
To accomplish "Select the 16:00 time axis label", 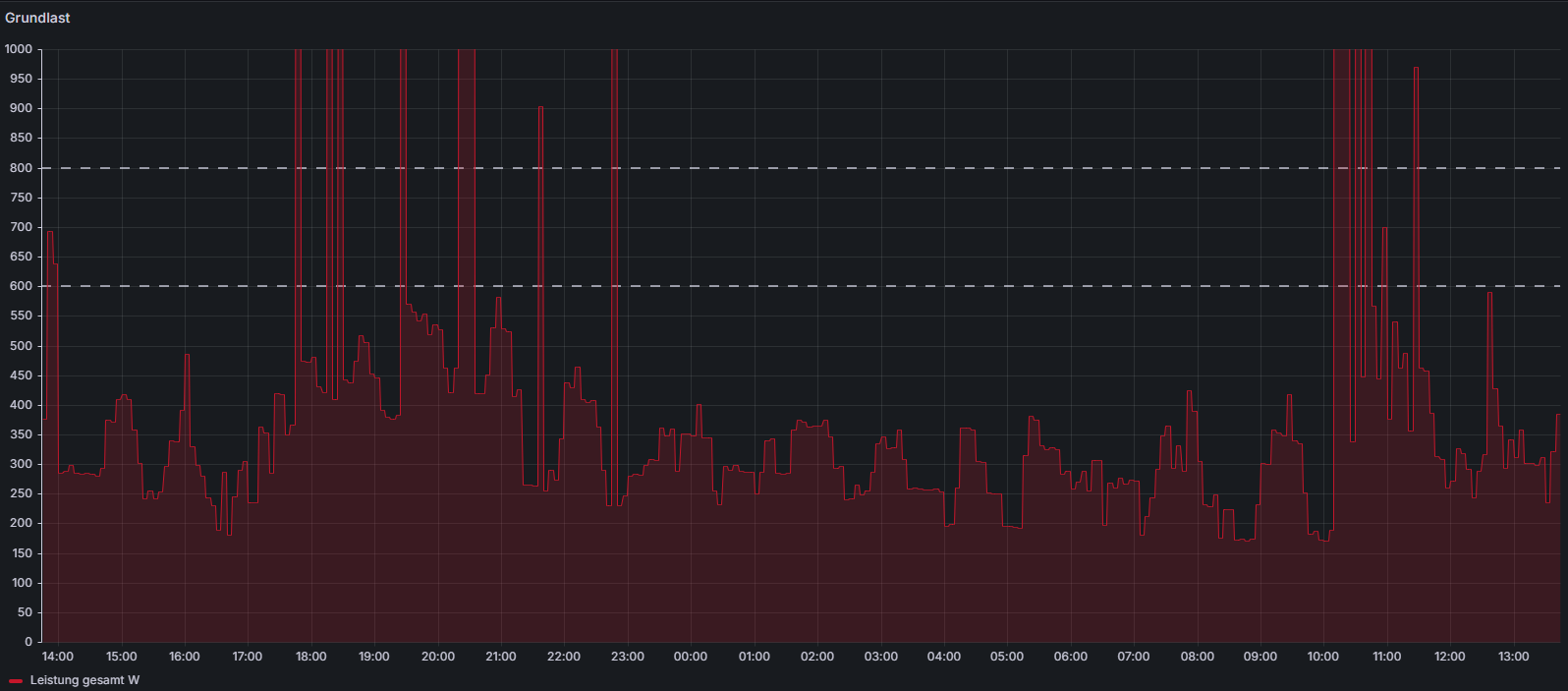I will 185,657.
